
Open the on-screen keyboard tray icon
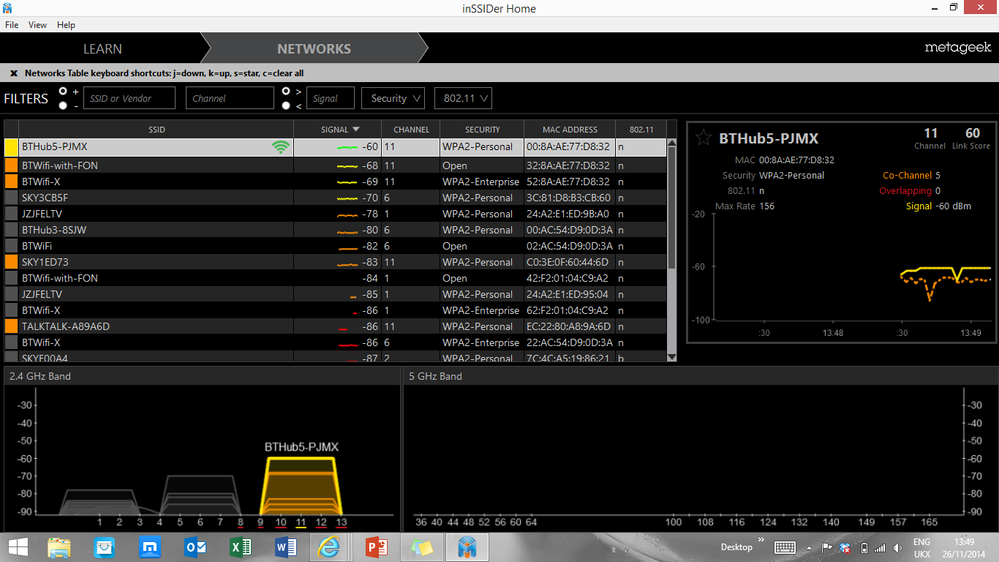pyautogui.click(x=784, y=547)
